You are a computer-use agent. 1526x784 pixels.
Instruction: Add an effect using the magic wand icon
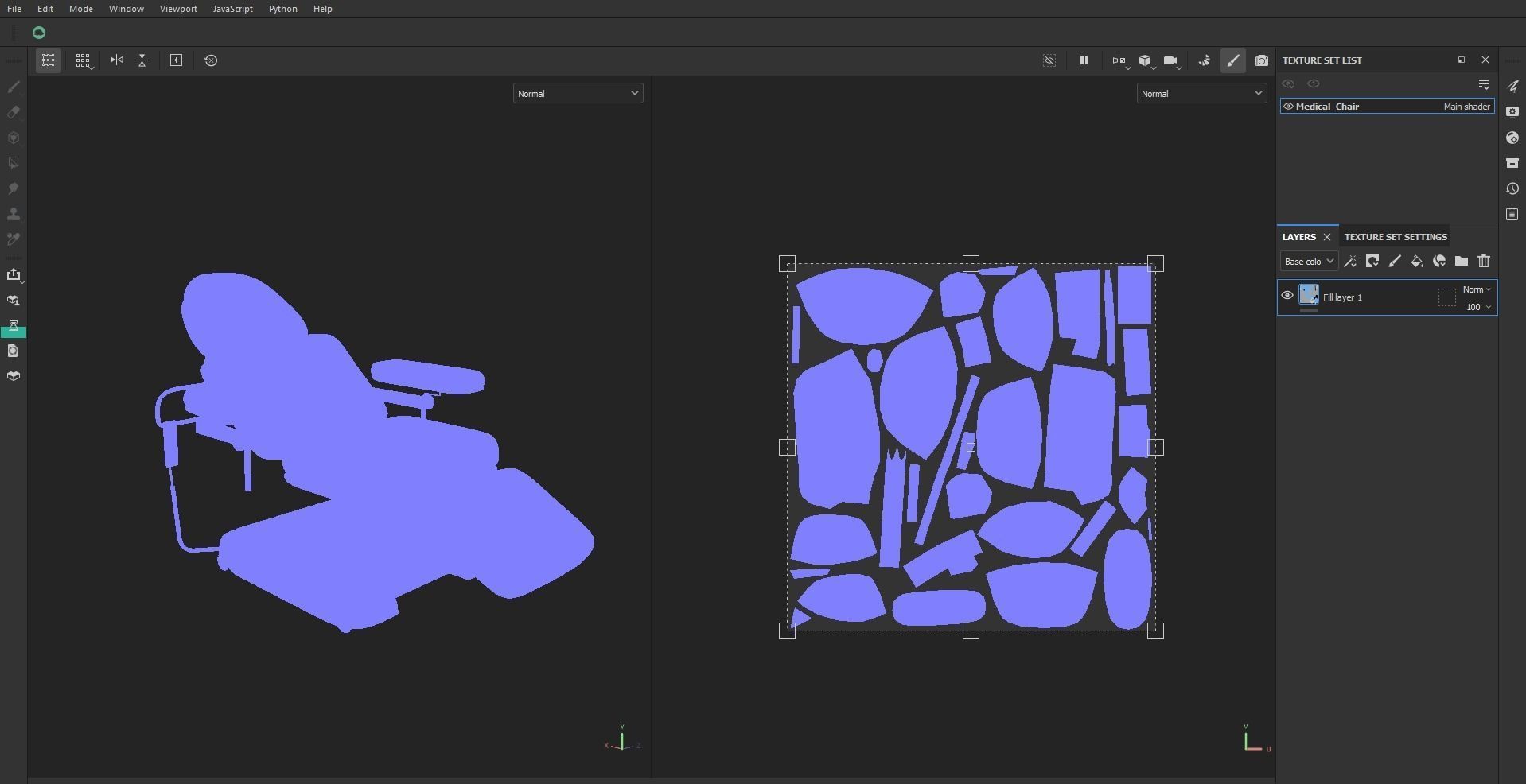pyautogui.click(x=1350, y=261)
